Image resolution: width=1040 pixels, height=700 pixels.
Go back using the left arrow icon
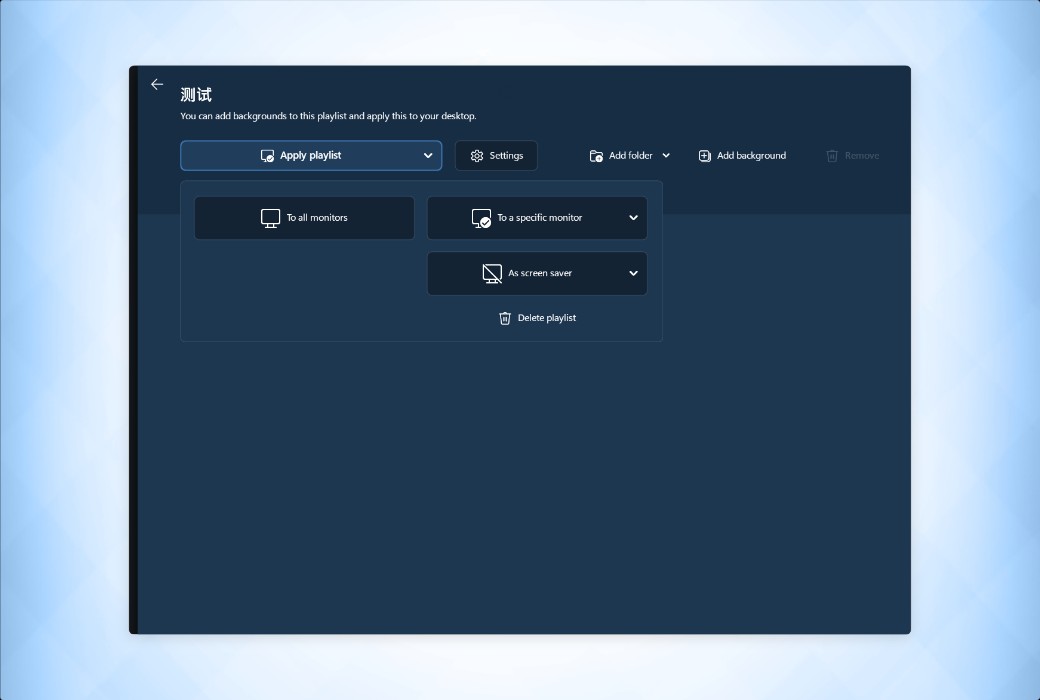pos(157,84)
